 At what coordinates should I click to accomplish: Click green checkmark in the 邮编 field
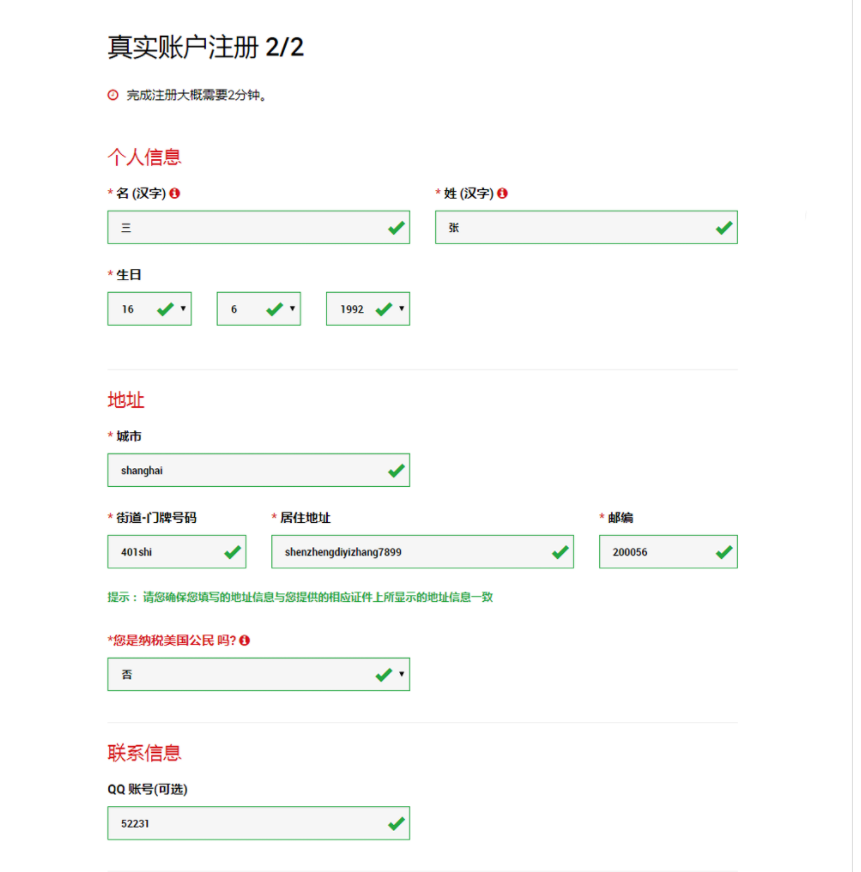click(724, 551)
